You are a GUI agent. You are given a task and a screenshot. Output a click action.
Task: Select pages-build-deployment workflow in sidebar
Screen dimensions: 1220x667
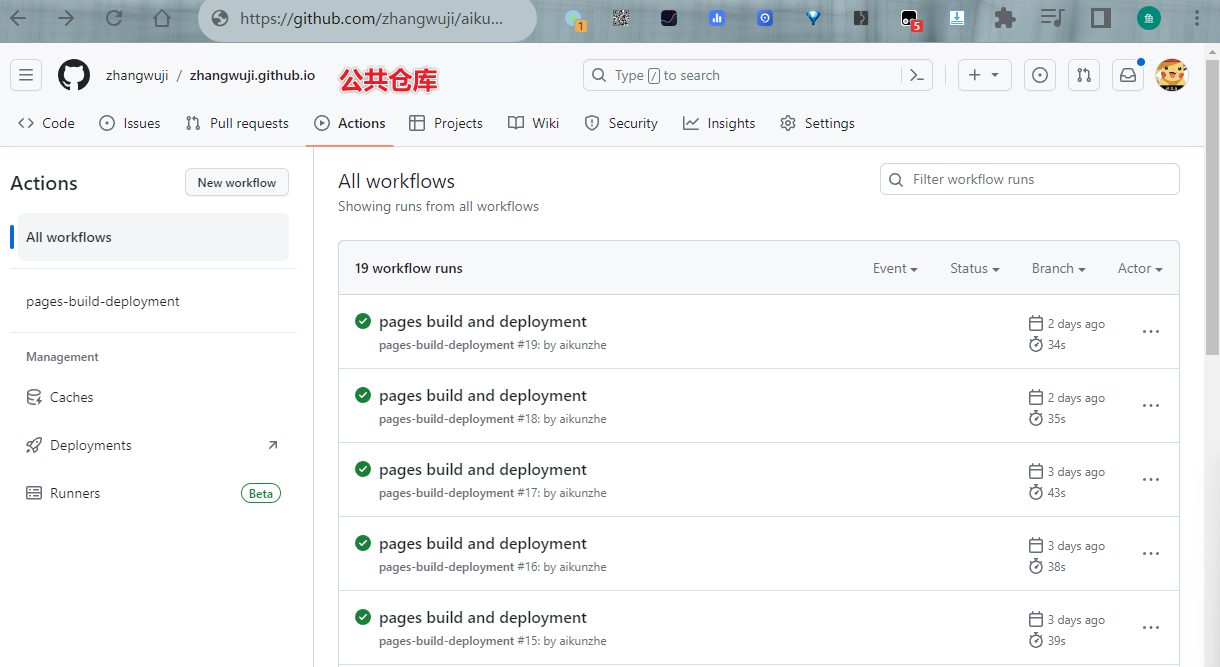tap(103, 301)
